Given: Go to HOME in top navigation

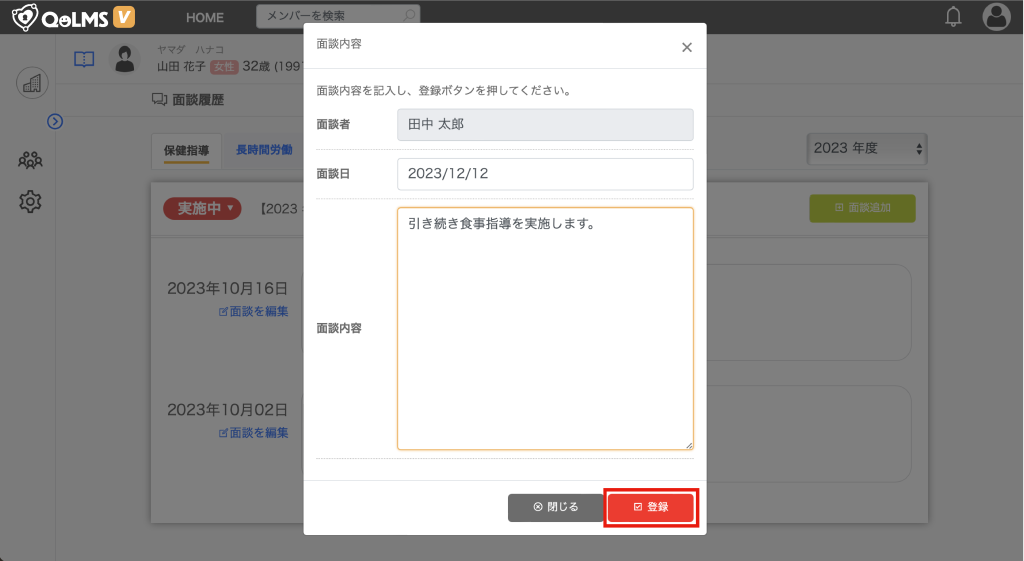Looking at the screenshot, I should (x=205, y=17).
